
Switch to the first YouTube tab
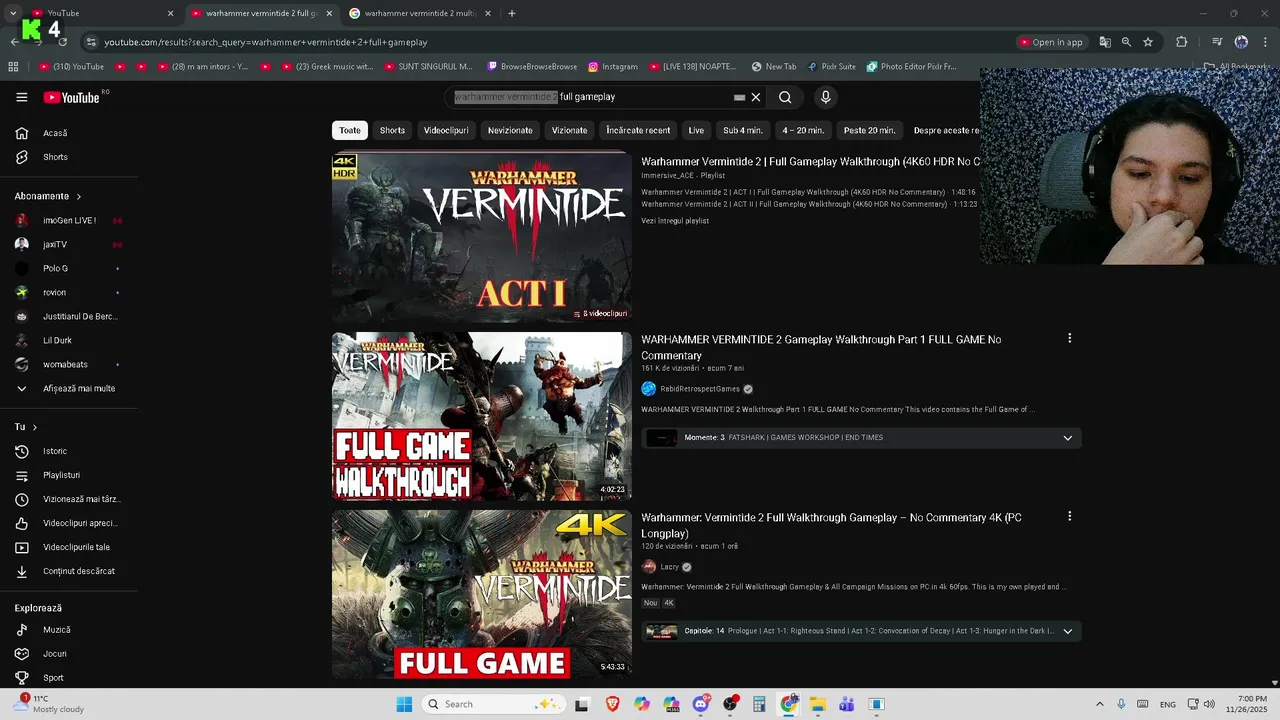pyautogui.click(x=100, y=13)
